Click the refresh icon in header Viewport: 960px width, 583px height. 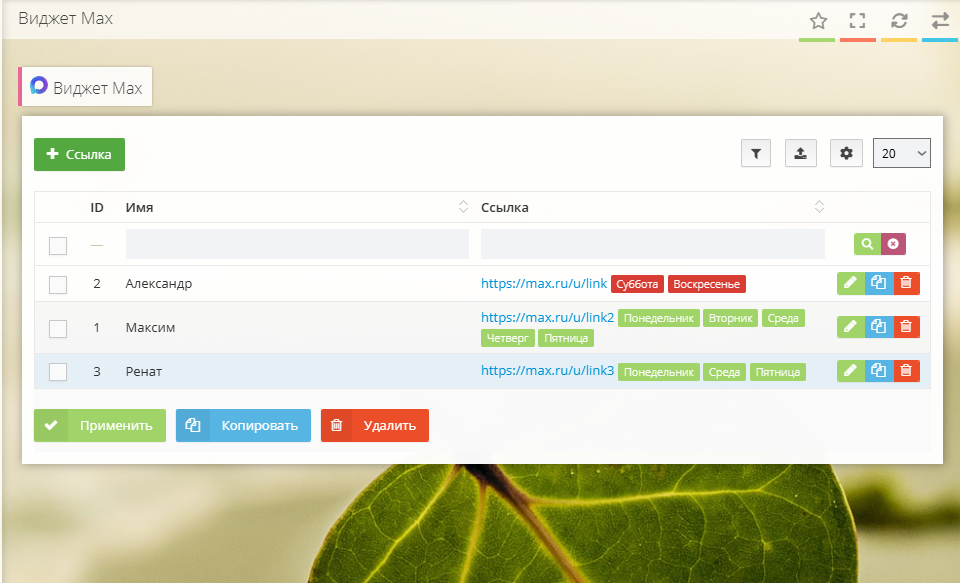point(899,21)
